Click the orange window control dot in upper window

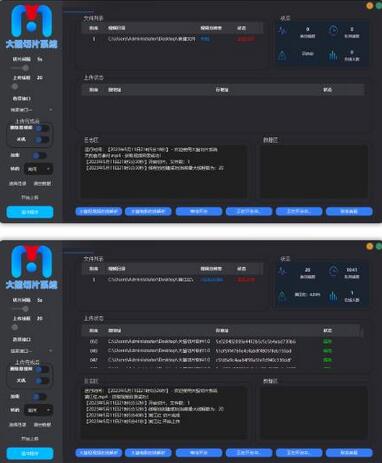pyautogui.click(x=370, y=5)
